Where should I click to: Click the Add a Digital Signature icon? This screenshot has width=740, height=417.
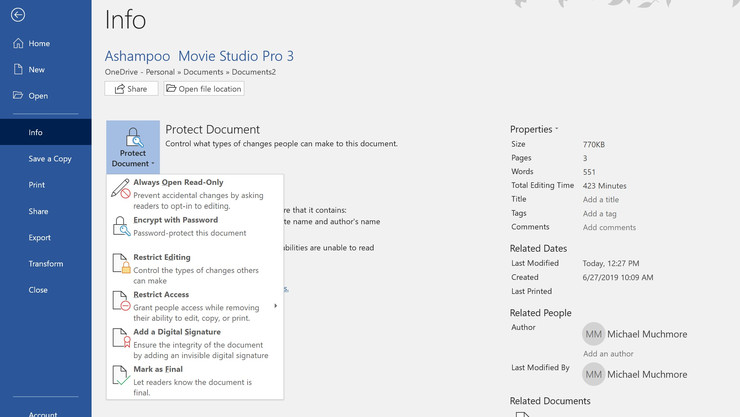(x=120, y=339)
